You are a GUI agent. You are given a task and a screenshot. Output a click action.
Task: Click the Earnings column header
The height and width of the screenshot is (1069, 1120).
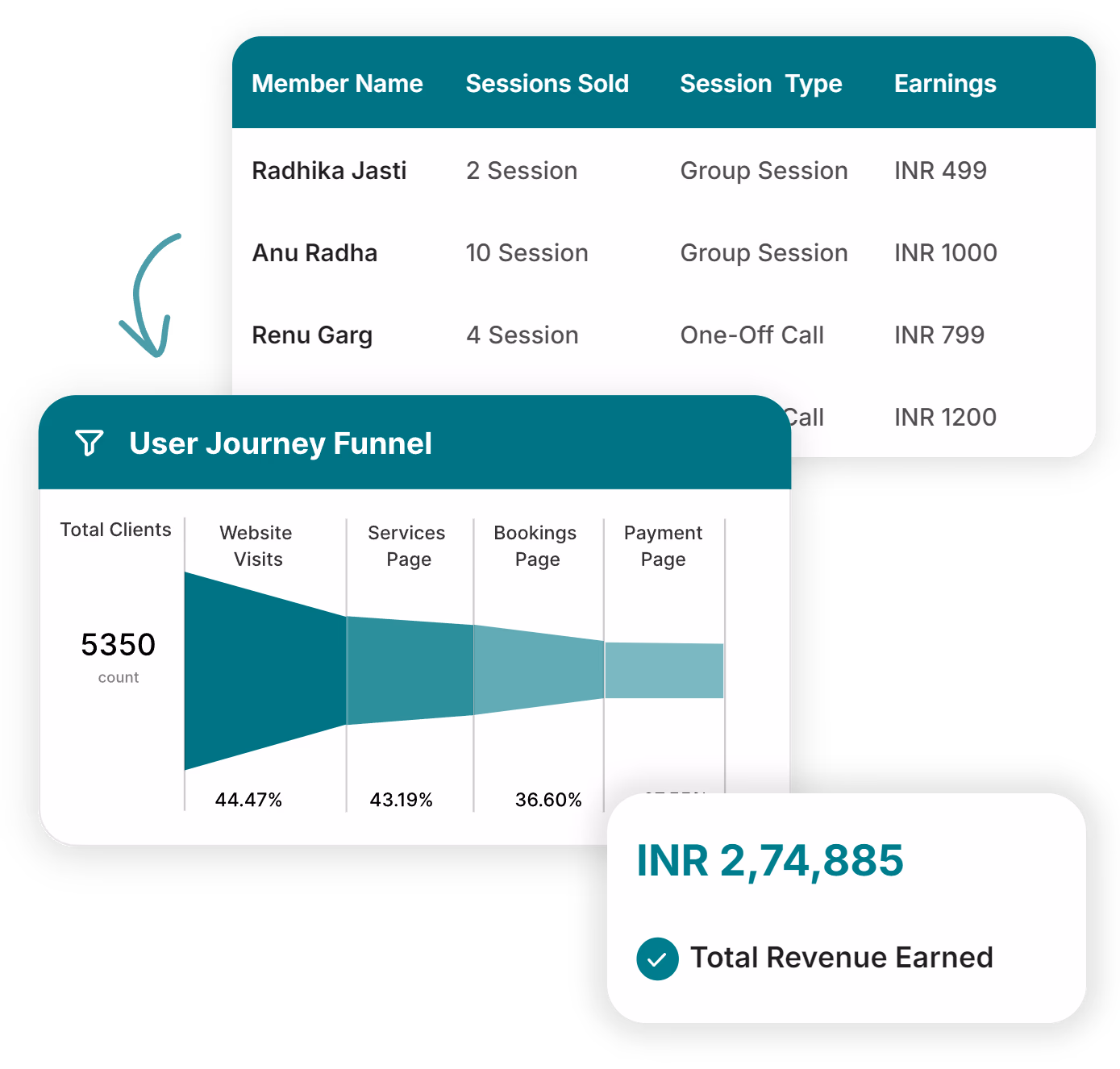[945, 84]
